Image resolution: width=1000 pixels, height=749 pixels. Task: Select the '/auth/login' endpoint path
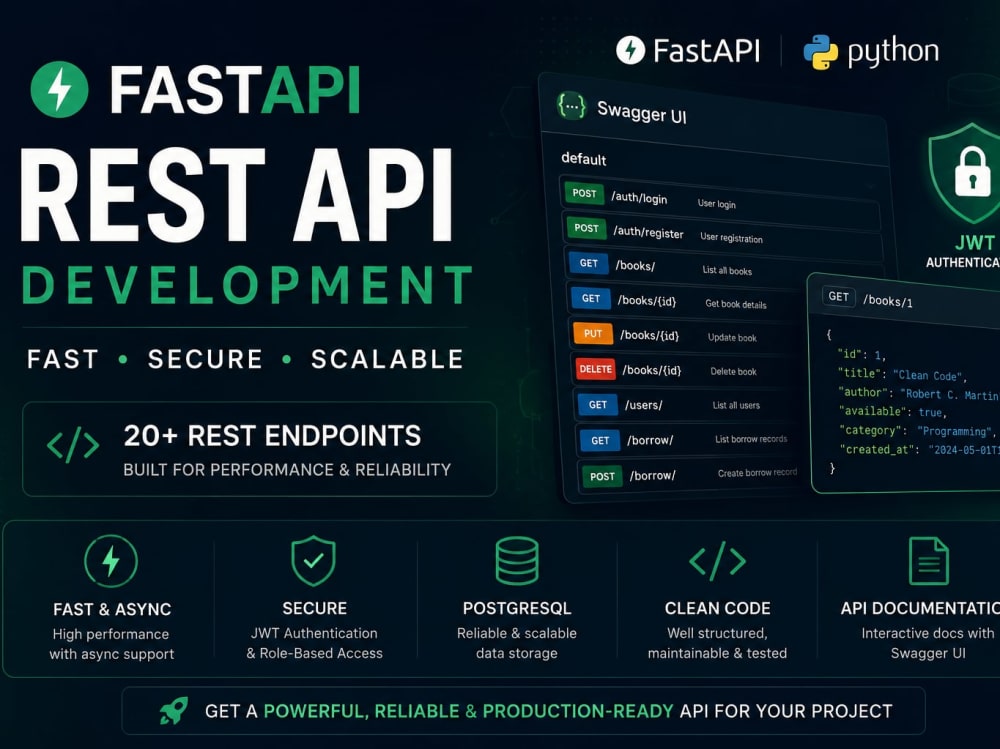639,198
